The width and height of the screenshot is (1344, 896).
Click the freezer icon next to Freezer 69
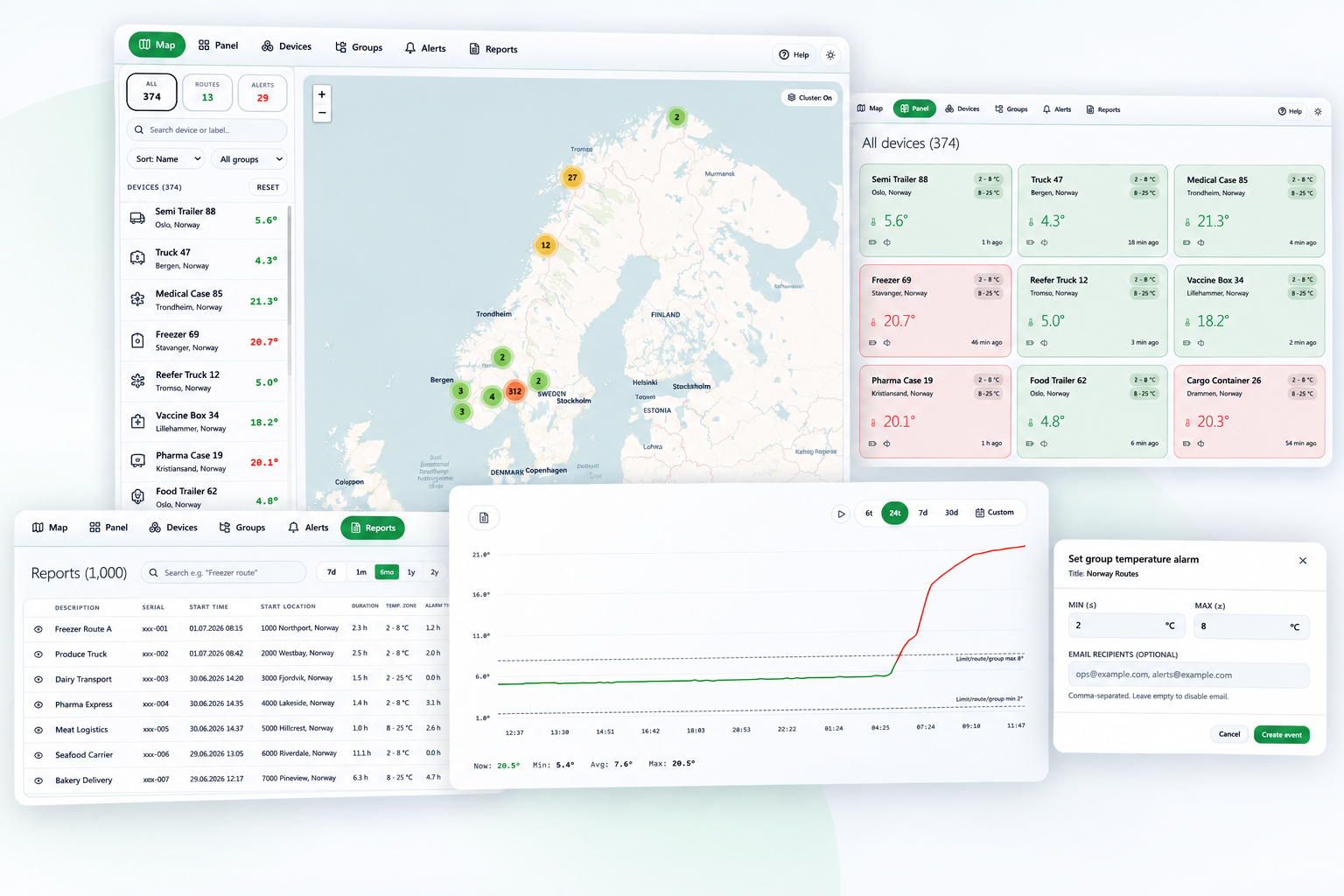tap(137, 340)
